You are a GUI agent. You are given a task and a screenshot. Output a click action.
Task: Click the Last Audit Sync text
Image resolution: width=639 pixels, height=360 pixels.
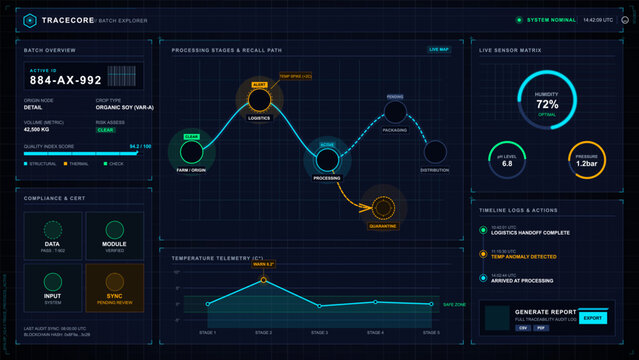(55, 329)
